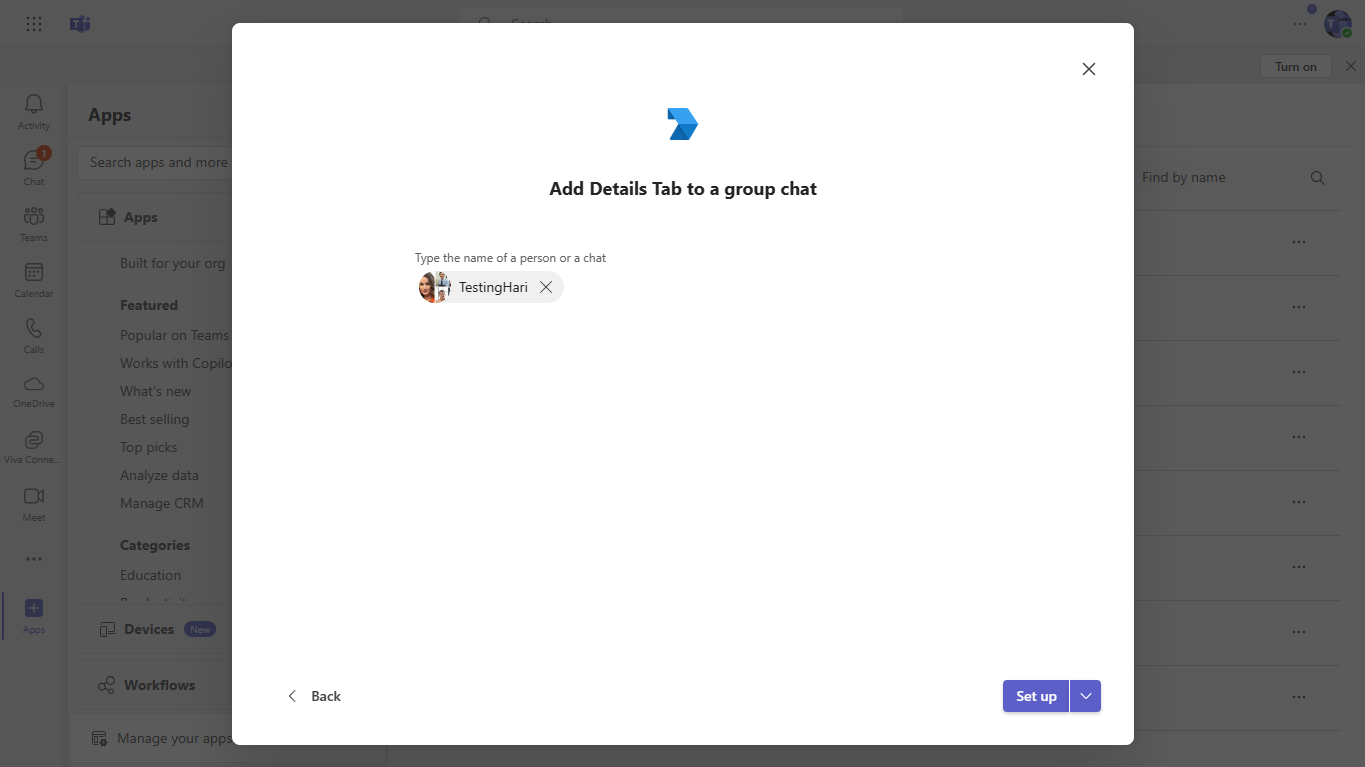Open the Set up dropdown arrow

pos(1086,696)
